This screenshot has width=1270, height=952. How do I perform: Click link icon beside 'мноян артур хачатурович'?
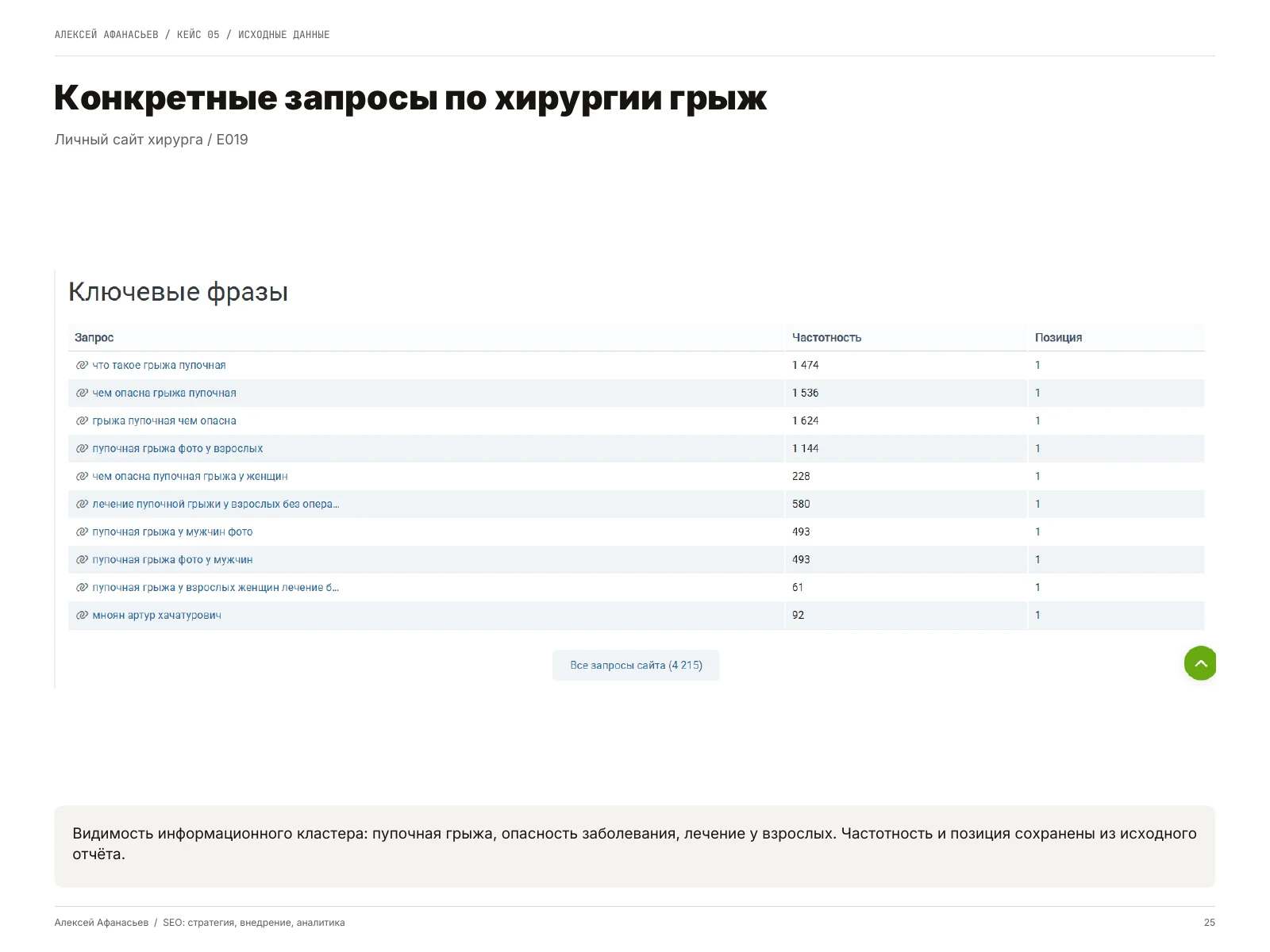tap(82, 615)
